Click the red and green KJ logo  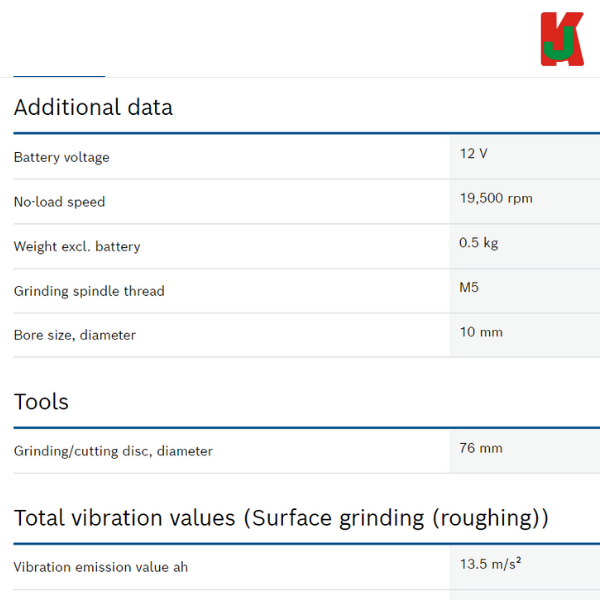pos(562,39)
